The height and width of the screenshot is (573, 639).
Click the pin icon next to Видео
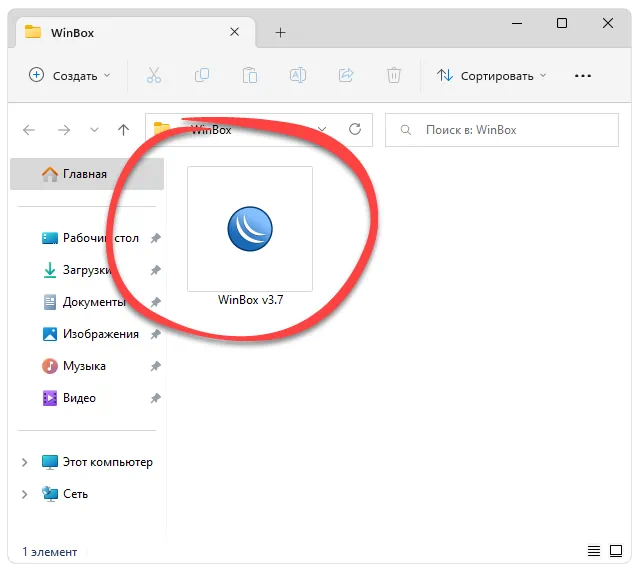click(155, 398)
